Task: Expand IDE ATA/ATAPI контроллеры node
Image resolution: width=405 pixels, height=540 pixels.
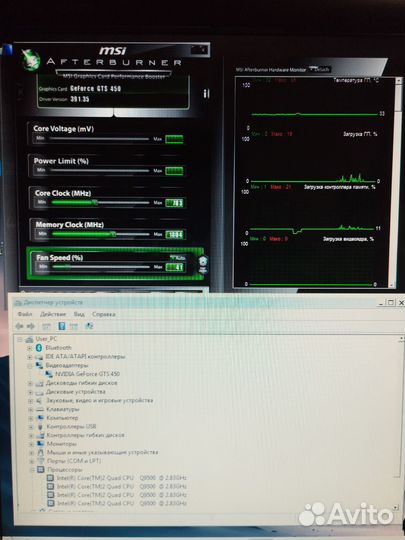Action: (30, 357)
